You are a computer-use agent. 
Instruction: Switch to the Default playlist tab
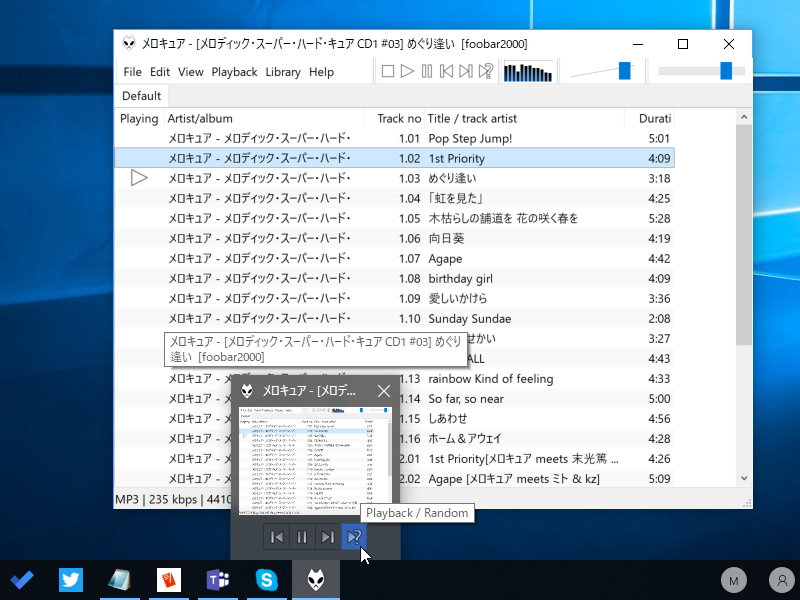point(141,95)
